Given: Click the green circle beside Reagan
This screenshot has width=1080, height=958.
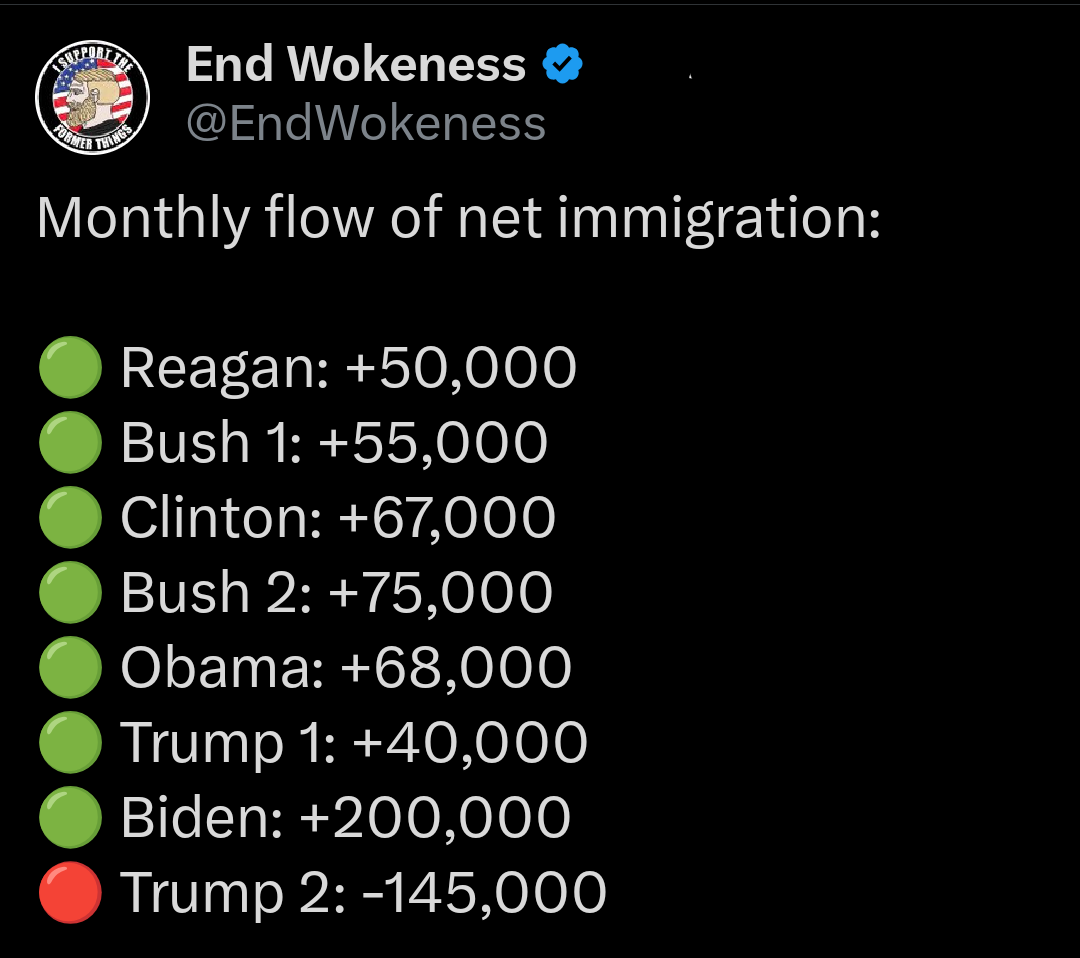Looking at the screenshot, I should (x=70, y=368).
